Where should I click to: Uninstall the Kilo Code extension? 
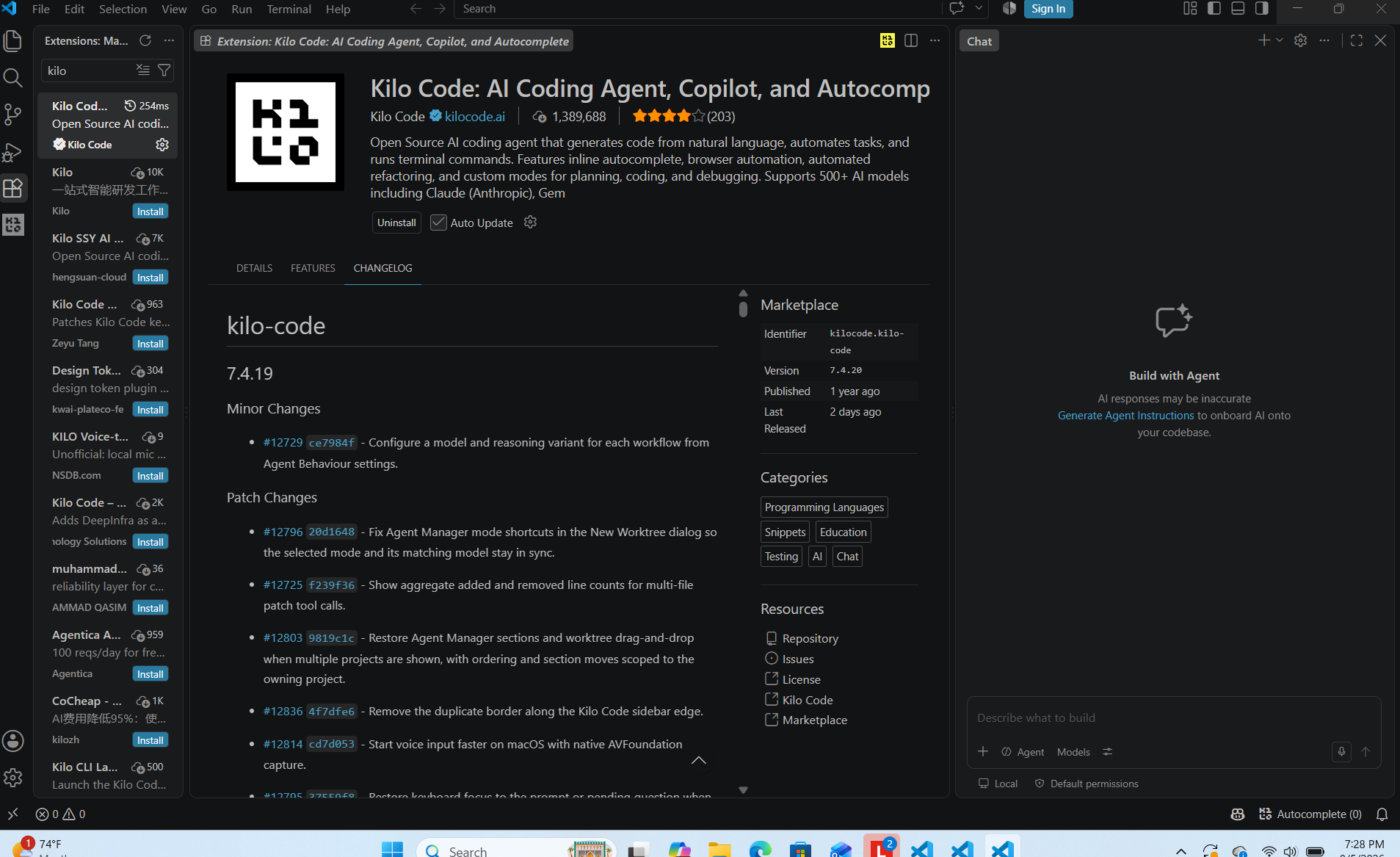(x=396, y=223)
